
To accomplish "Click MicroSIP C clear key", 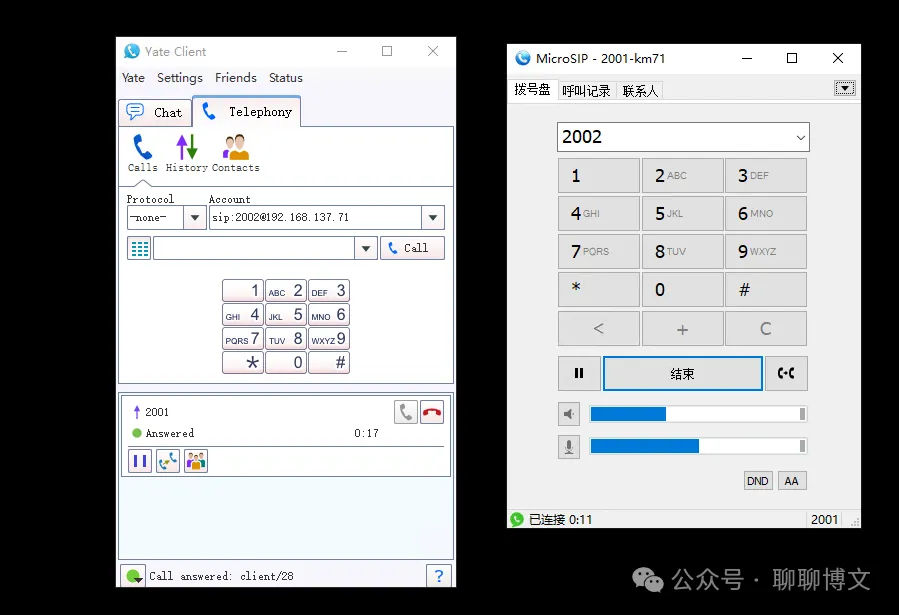I will [766, 328].
